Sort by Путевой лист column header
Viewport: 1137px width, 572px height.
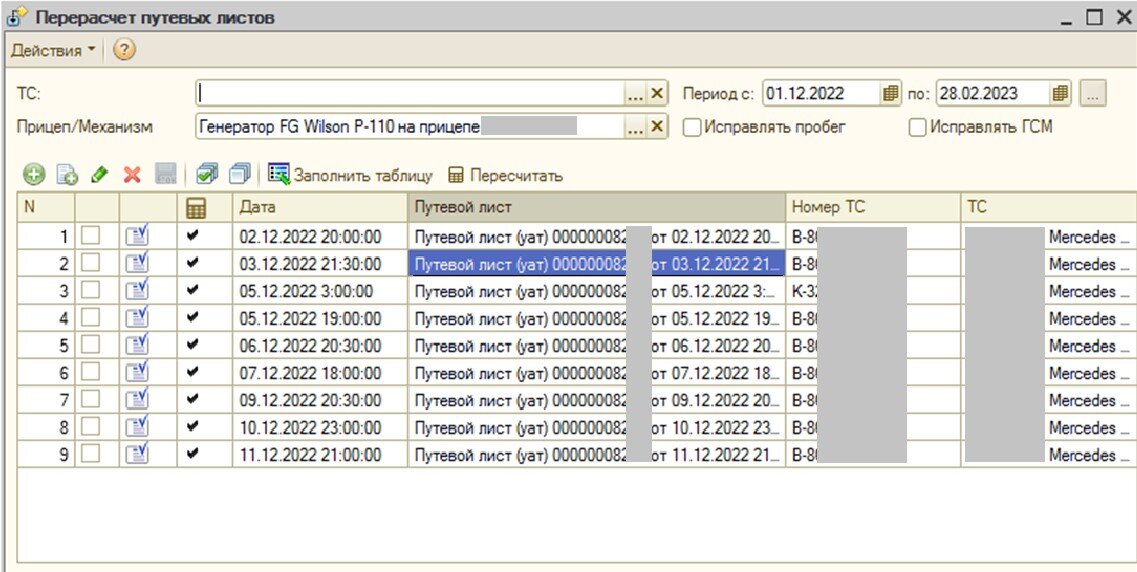pos(597,207)
